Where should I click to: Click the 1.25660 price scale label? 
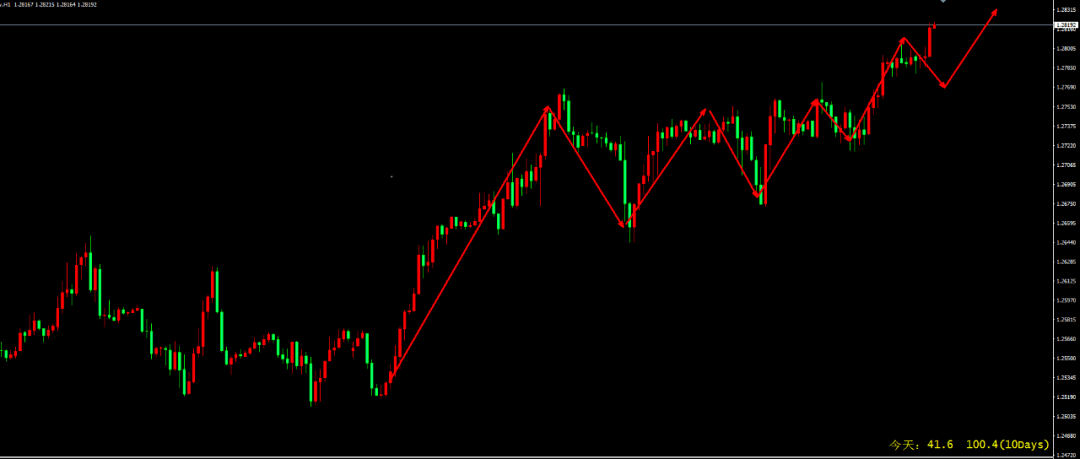pyautogui.click(x=1065, y=338)
